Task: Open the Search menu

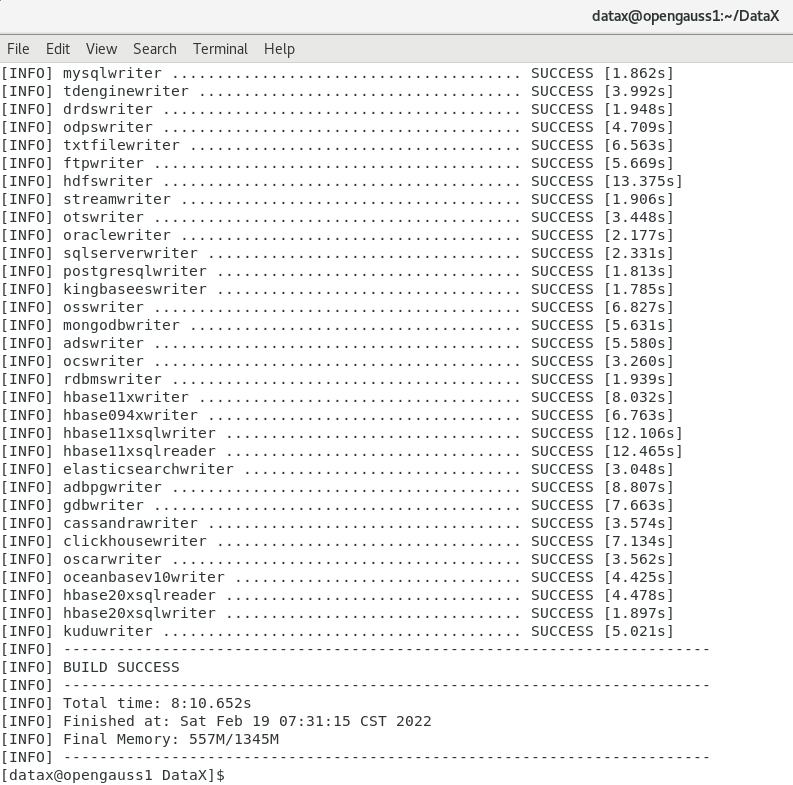Action: point(155,49)
